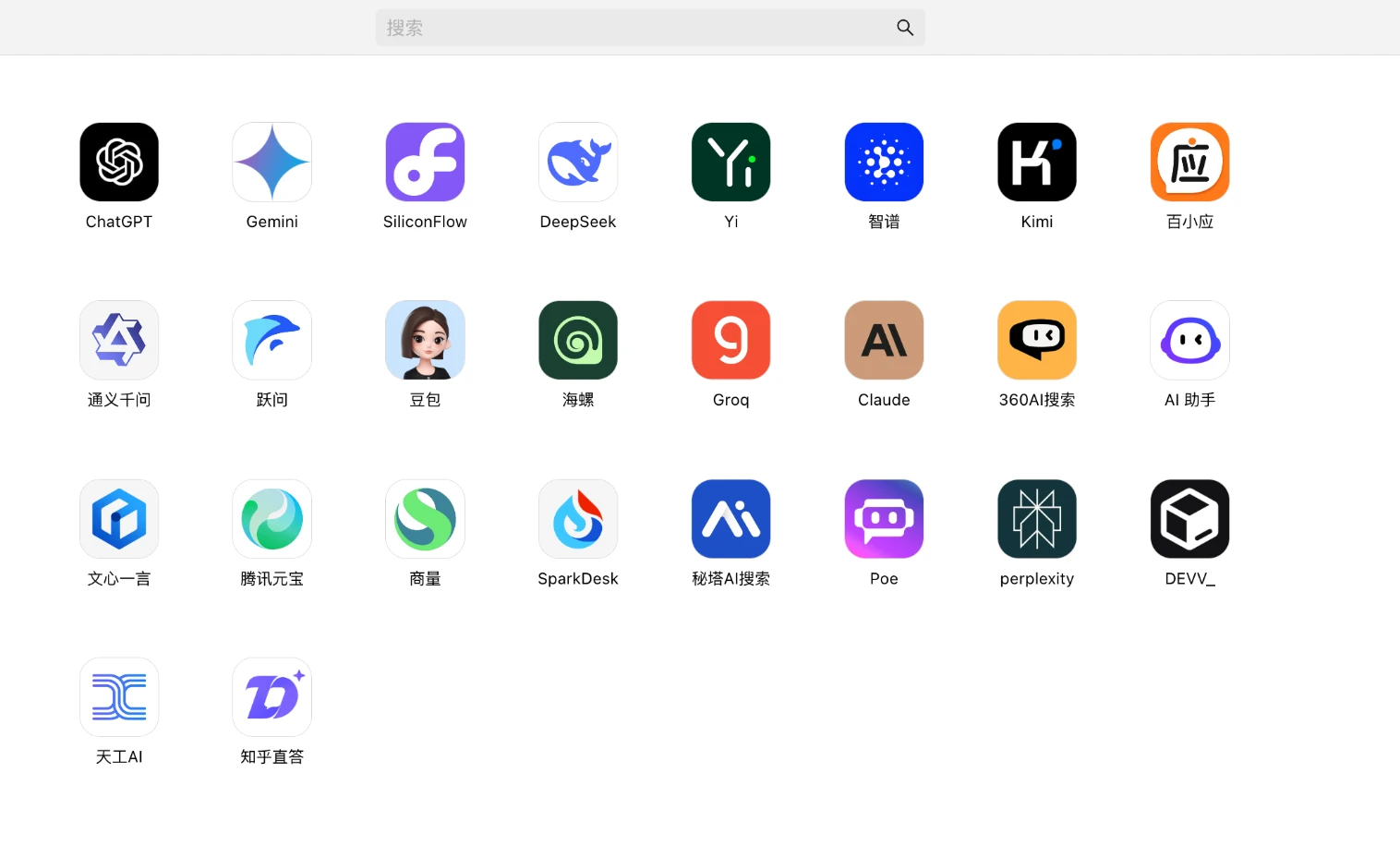1400x845 pixels.
Task: Click the magnifying glass search button
Action: [905, 28]
